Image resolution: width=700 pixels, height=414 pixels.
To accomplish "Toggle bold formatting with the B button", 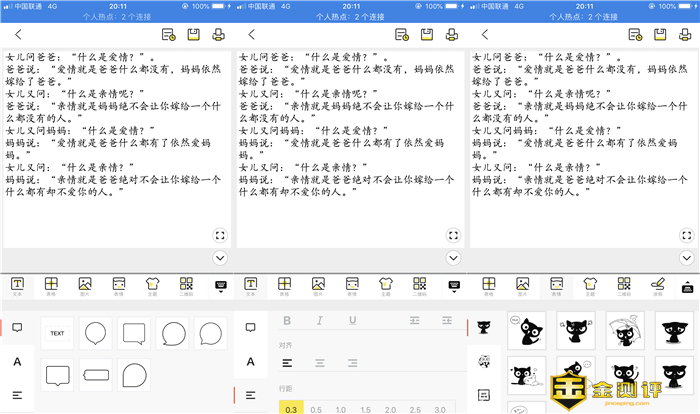I will pyautogui.click(x=287, y=321).
